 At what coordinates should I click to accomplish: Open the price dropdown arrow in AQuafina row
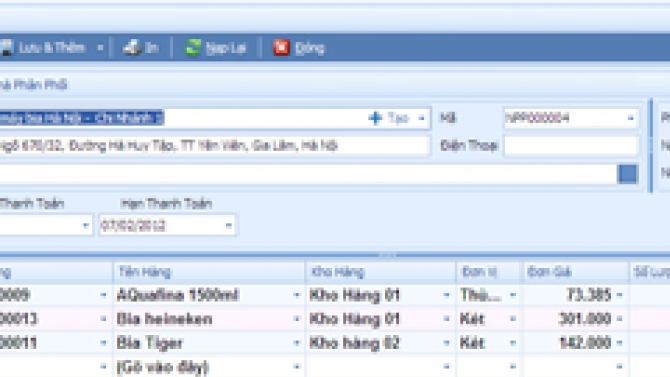point(619,295)
